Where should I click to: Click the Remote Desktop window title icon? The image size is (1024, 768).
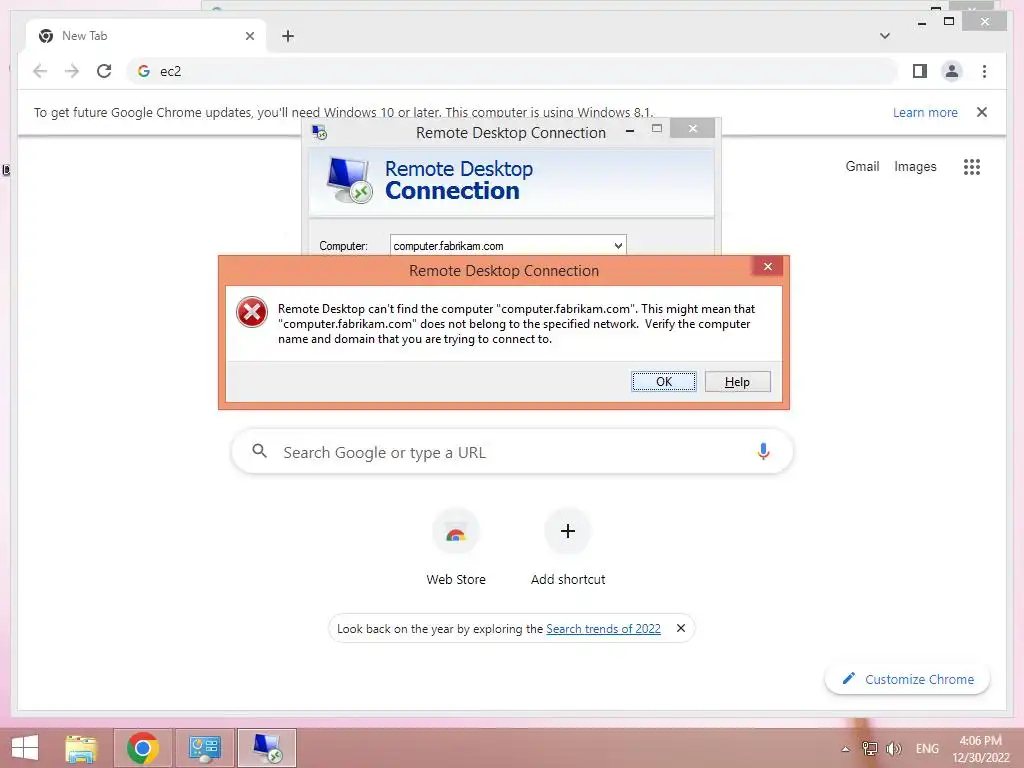coord(319,133)
